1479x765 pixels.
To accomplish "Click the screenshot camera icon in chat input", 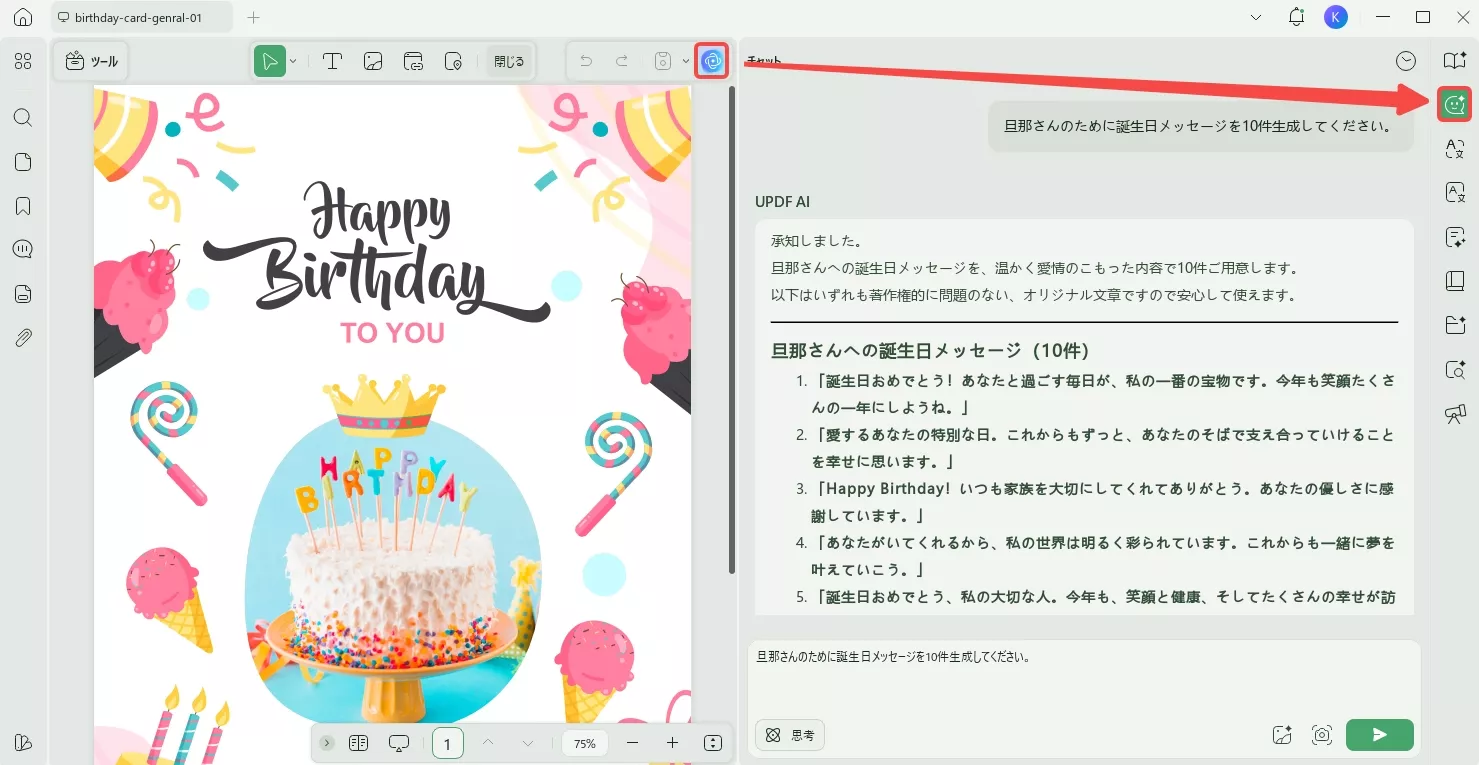I will tap(1322, 734).
